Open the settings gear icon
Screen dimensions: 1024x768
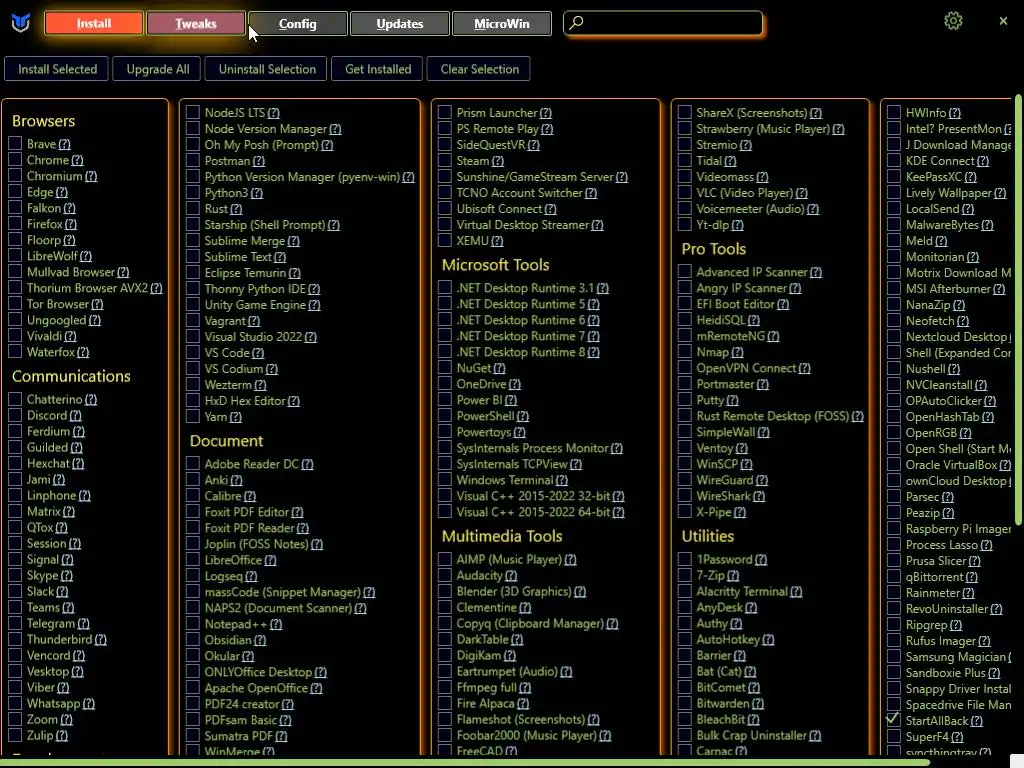click(x=953, y=21)
